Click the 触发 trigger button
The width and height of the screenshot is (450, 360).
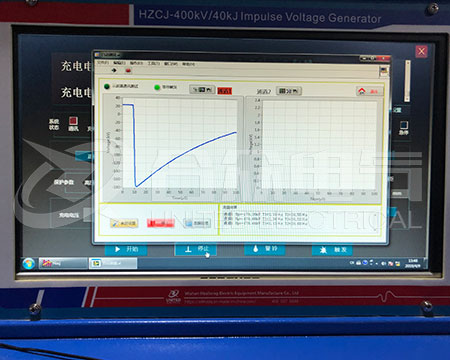[332, 250]
